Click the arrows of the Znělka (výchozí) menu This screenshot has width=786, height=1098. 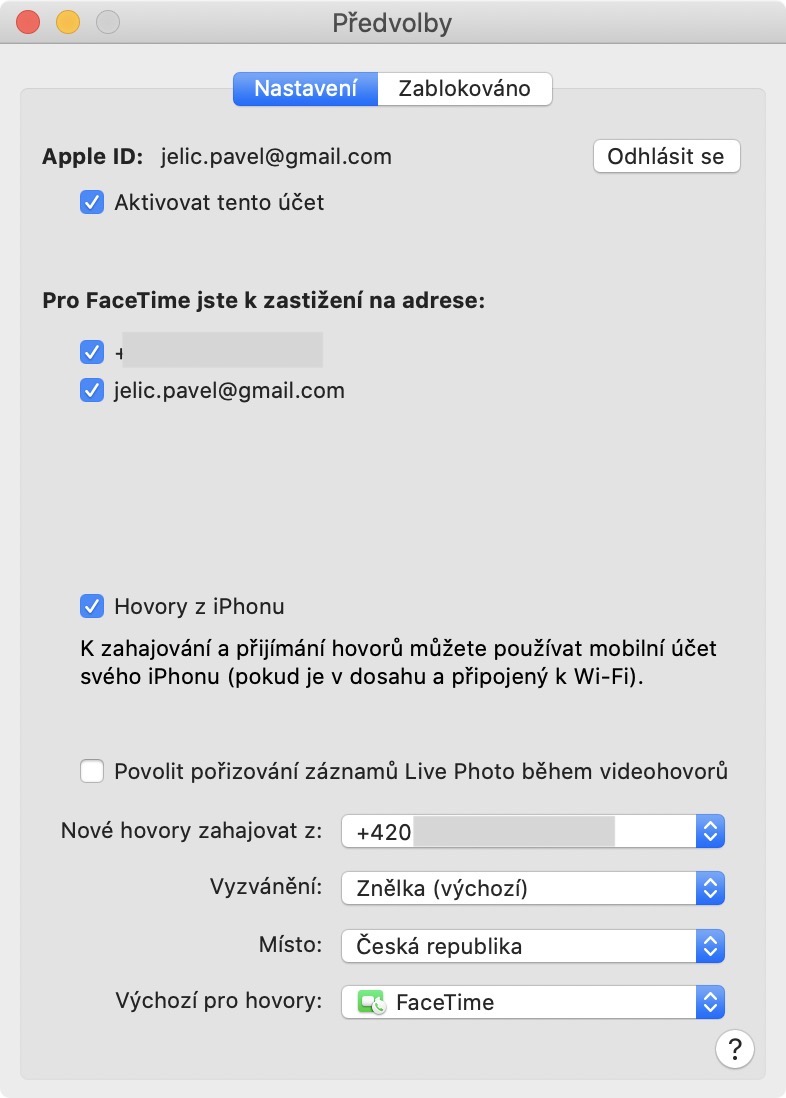click(709, 888)
